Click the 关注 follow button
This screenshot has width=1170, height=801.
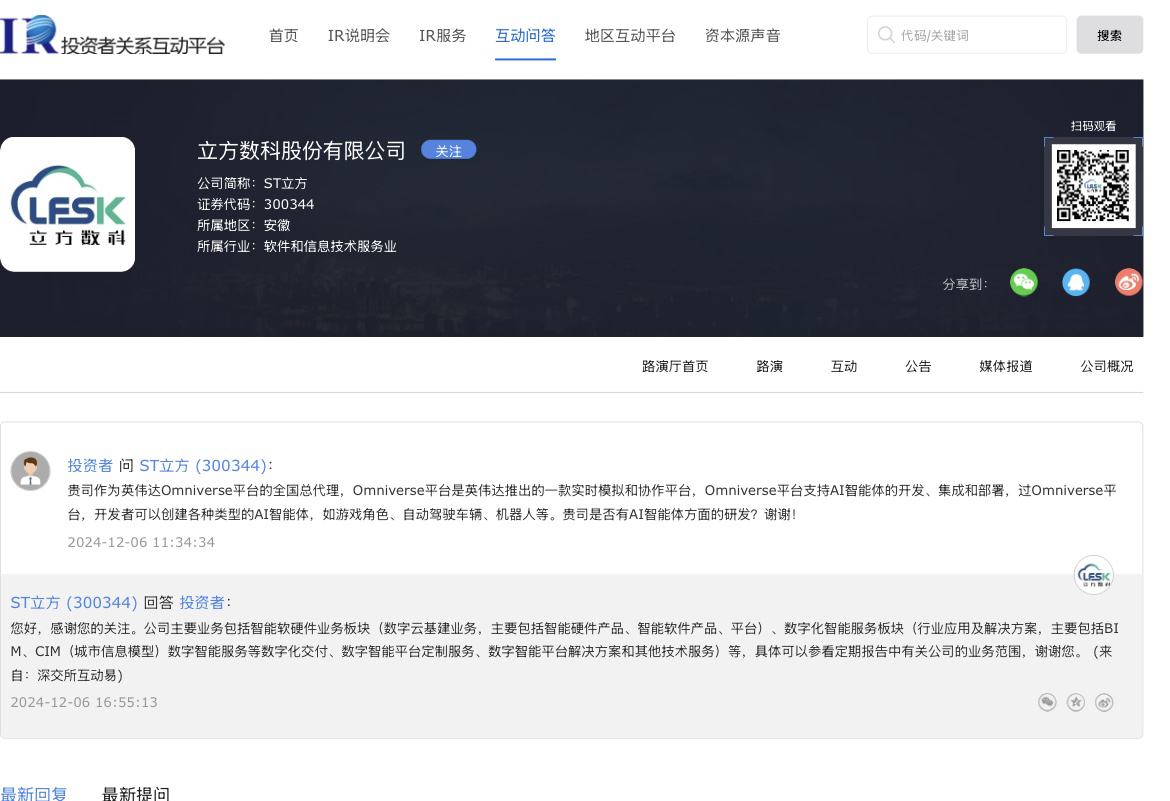pyautogui.click(x=448, y=151)
